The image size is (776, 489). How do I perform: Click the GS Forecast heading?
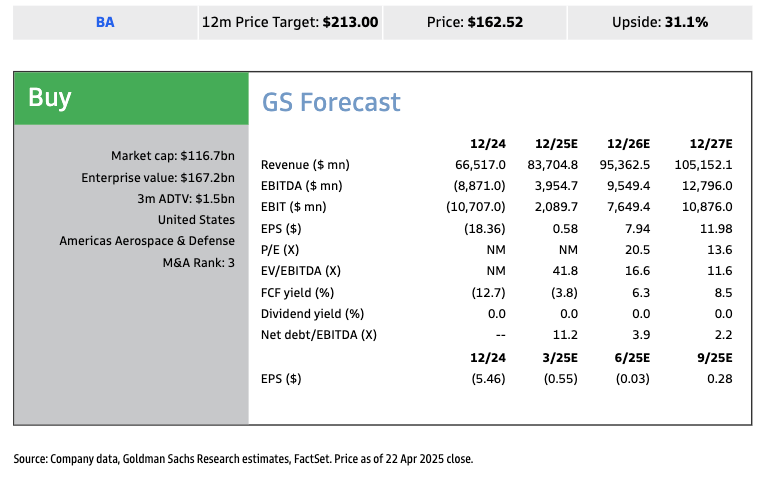pos(331,102)
